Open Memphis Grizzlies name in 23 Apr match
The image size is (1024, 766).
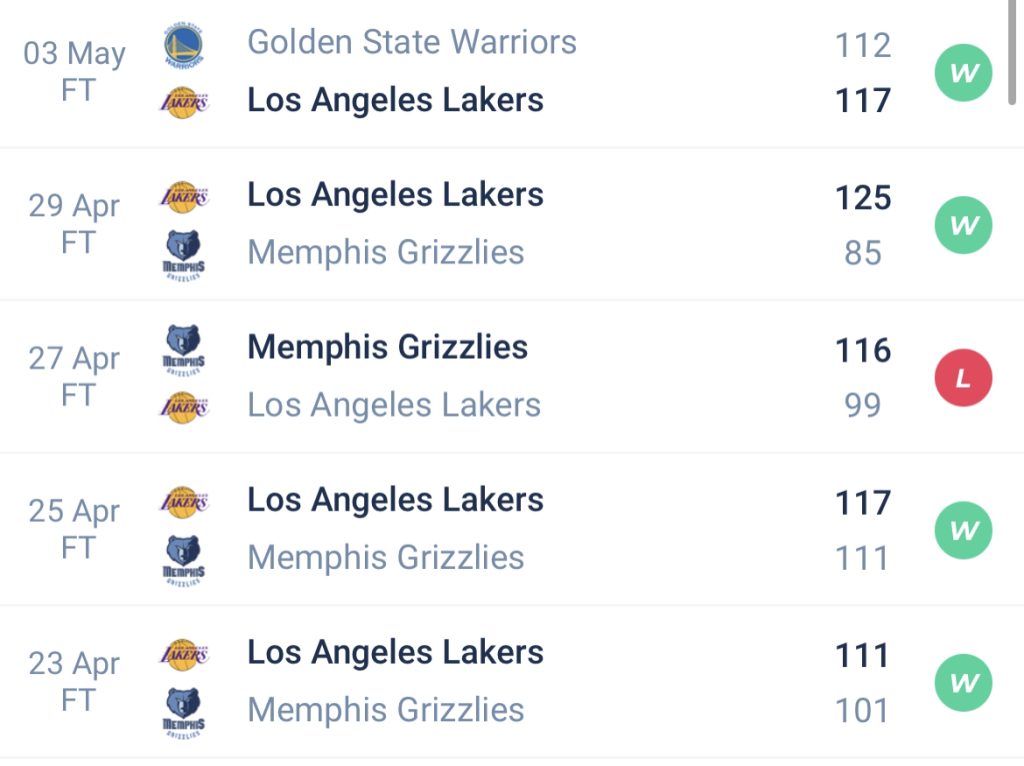(386, 710)
